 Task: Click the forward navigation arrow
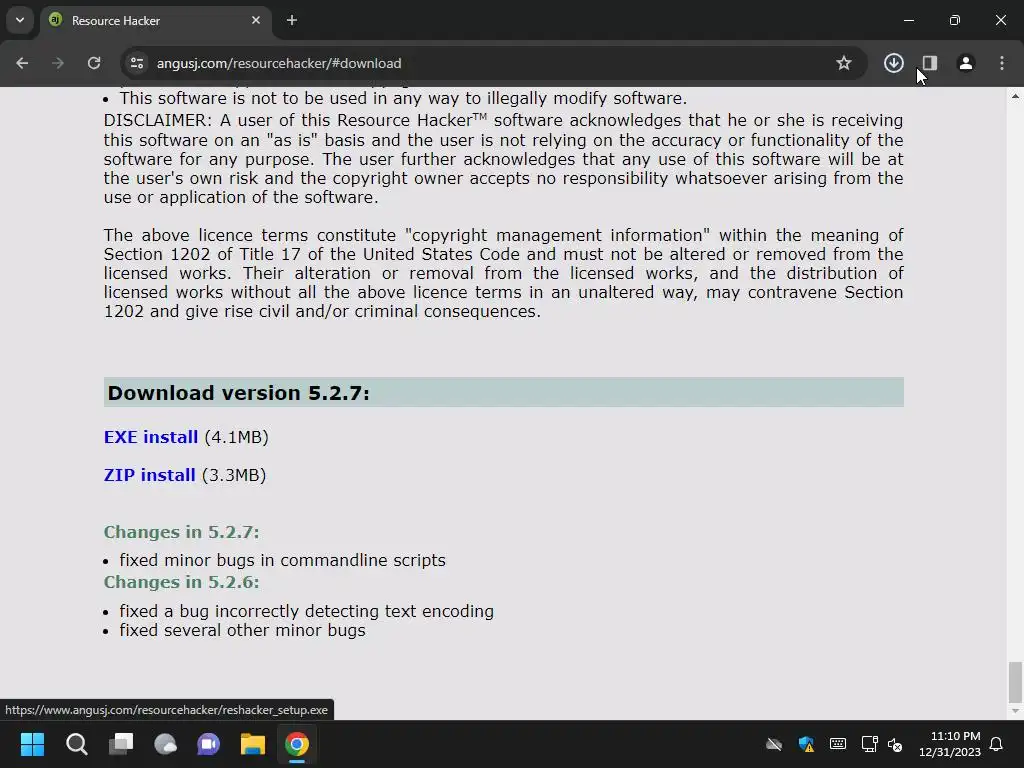pyautogui.click(x=58, y=63)
